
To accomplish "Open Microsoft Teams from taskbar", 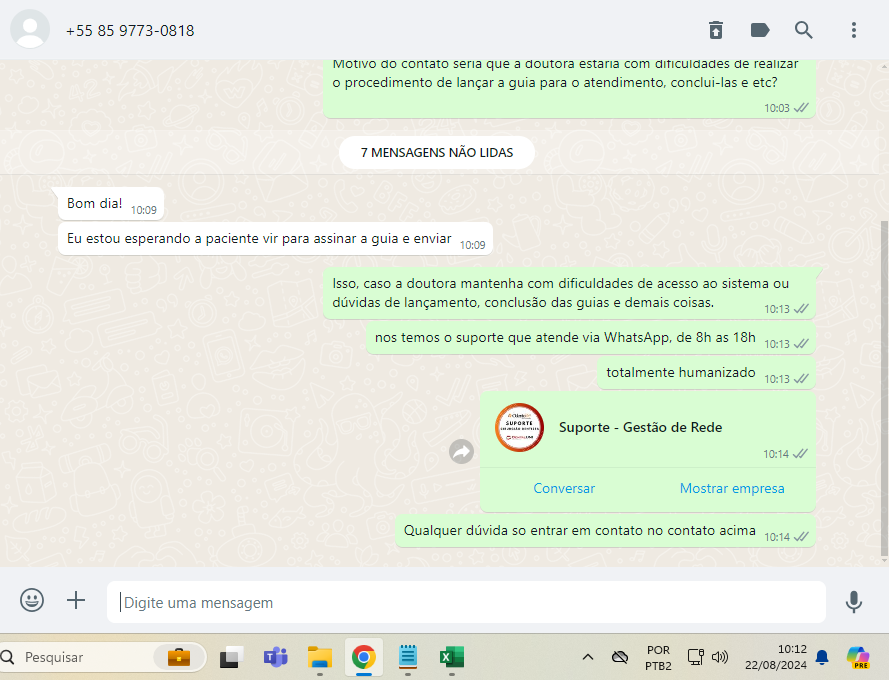I will pos(276,657).
